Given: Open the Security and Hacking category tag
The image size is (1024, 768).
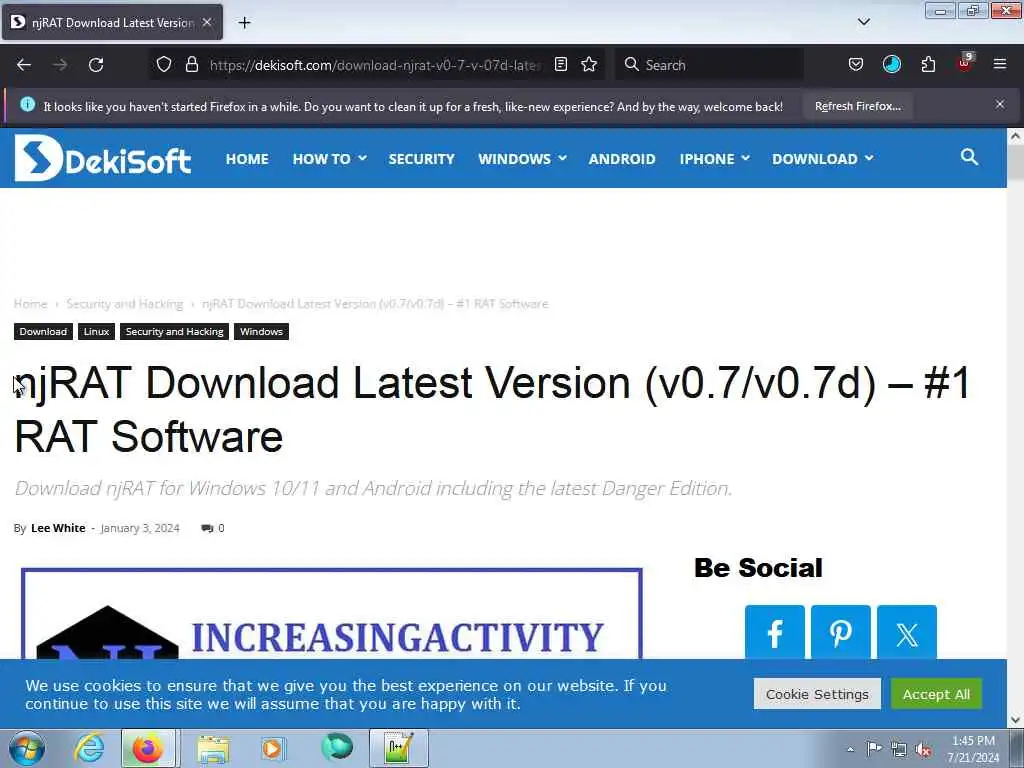Looking at the screenshot, I should tap(174, 332).
